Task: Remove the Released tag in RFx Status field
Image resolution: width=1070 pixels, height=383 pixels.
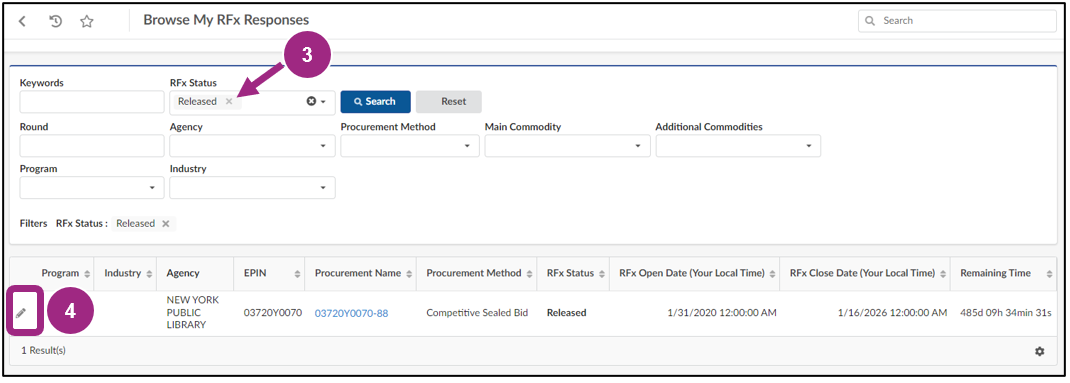Action: [x=229, y=101]
